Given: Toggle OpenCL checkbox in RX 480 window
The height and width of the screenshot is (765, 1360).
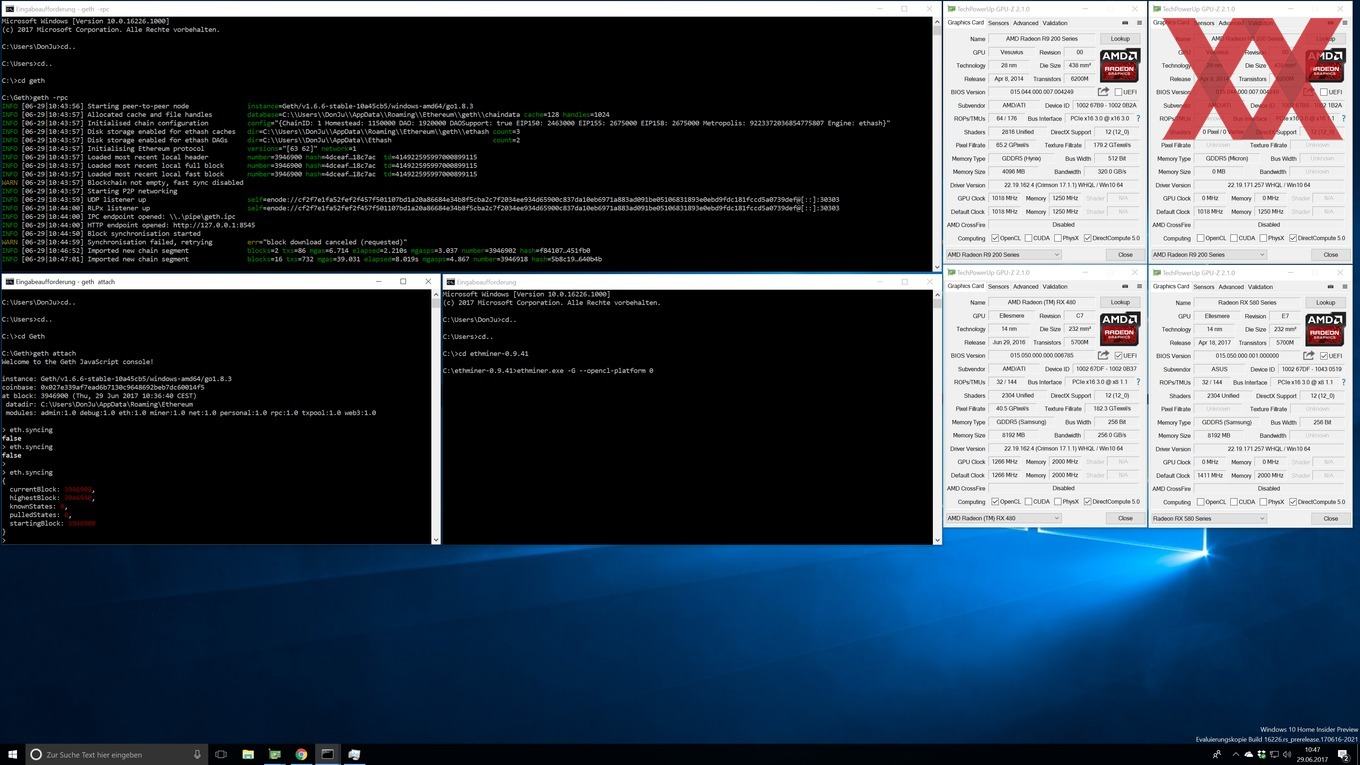Looking at the screenshot, I should coord(995,501).
